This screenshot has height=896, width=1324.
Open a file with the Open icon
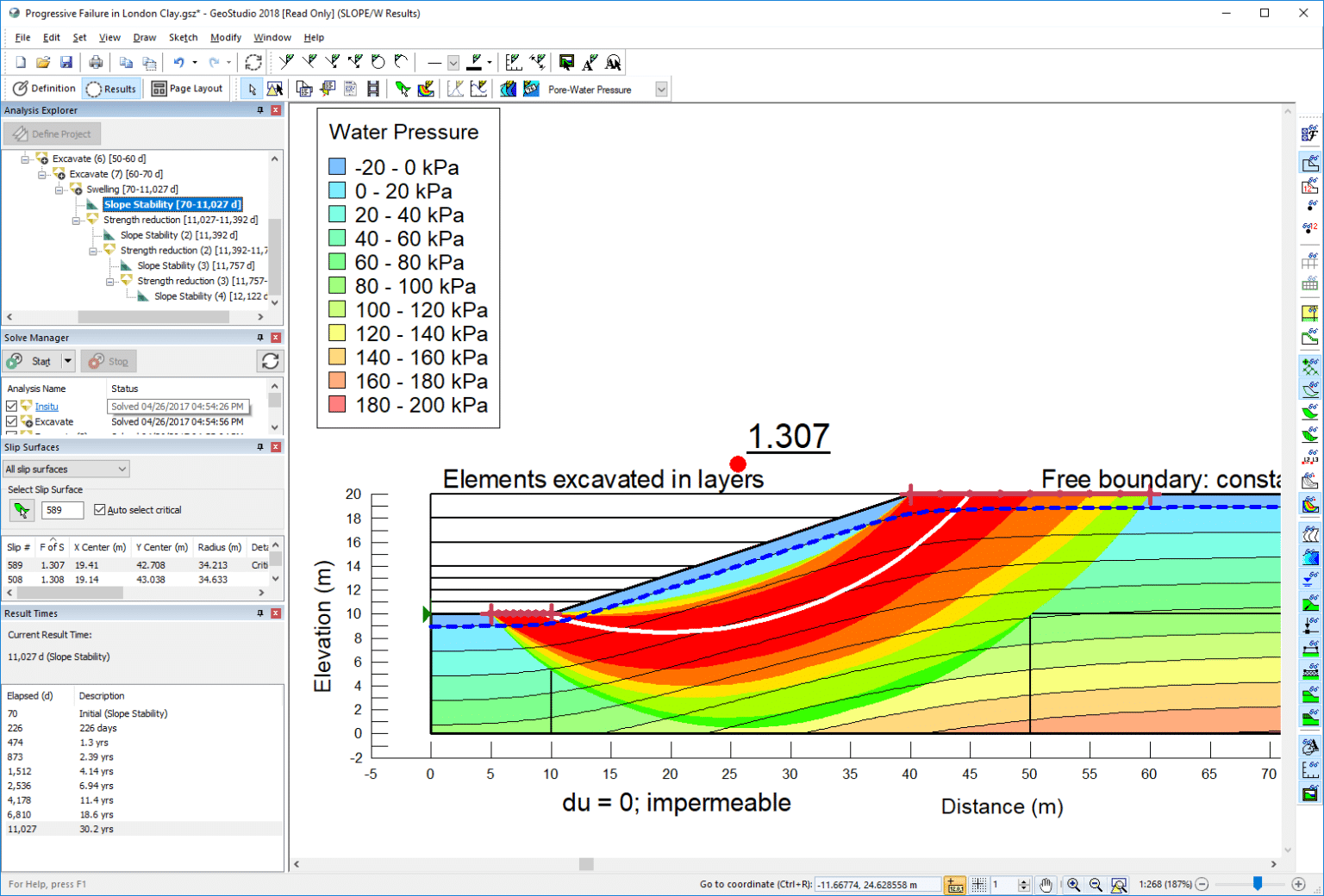(x=43, y=61)
